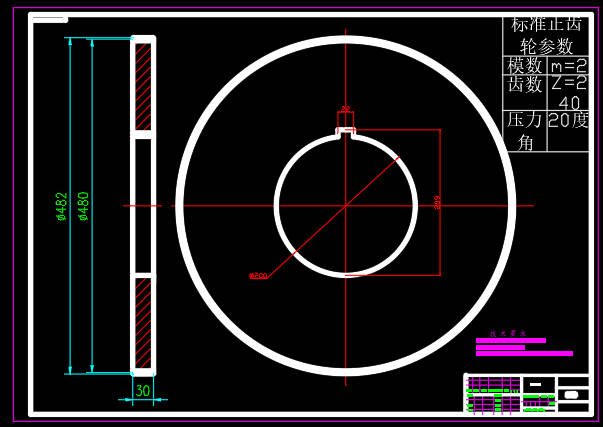Click the magenta 技术要求 heading
This screenshot has width=603, height=427.
click(508, 333)
